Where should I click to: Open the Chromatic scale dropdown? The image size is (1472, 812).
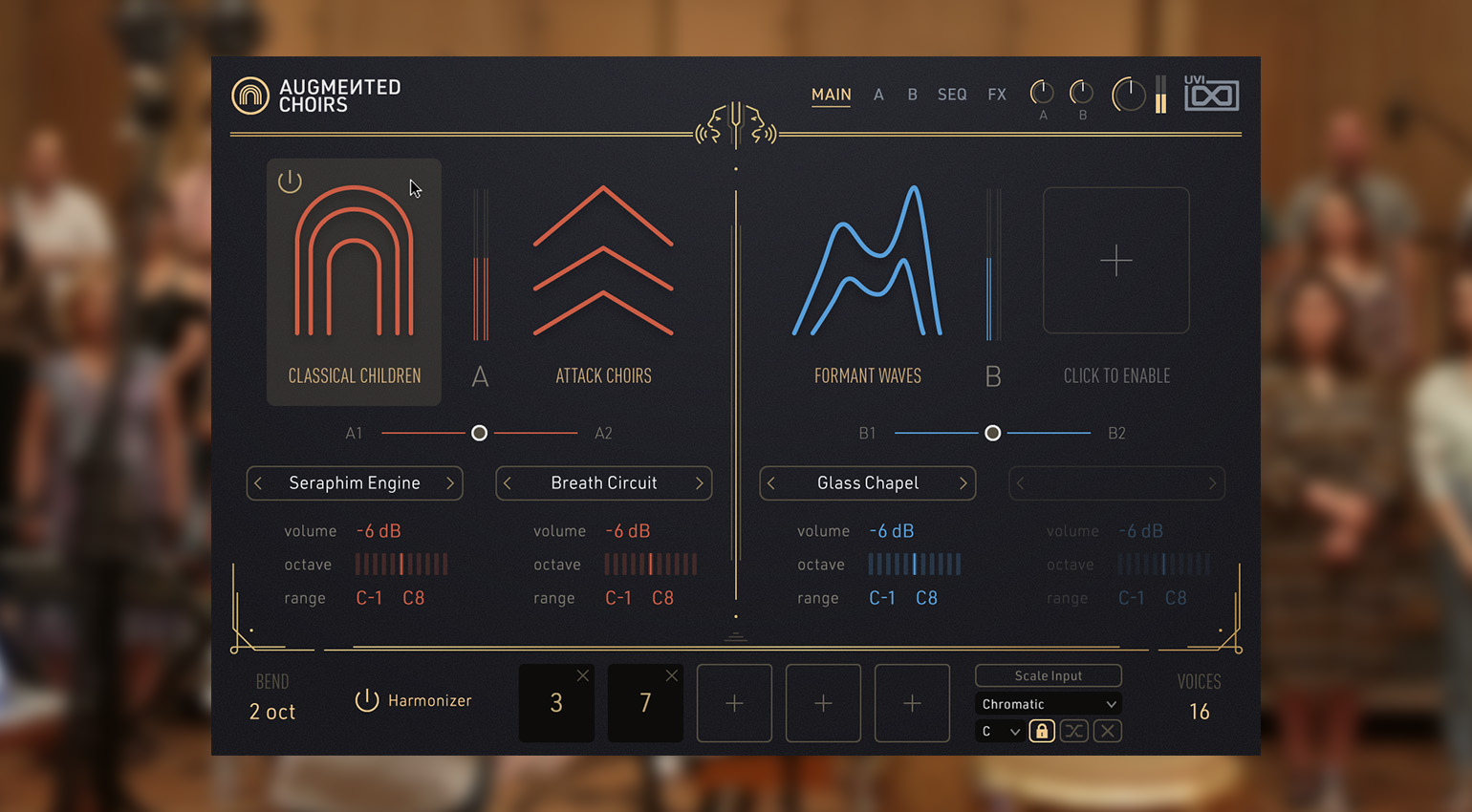[x=1048, y=704]
